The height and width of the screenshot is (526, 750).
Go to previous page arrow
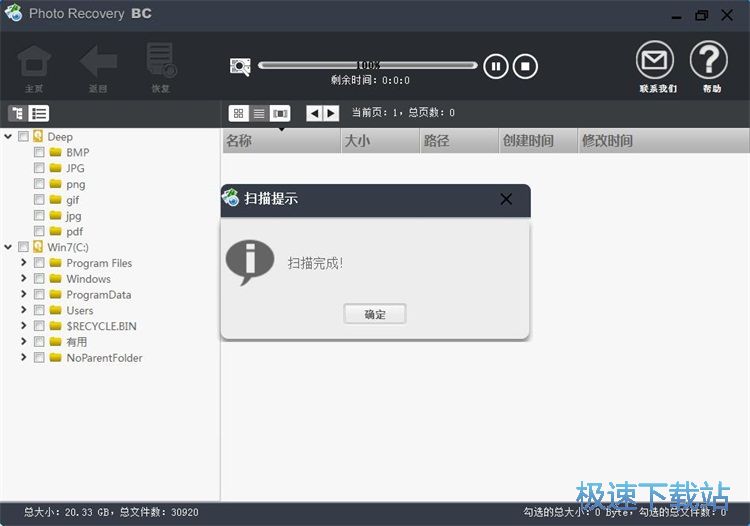tap(314, 113)
